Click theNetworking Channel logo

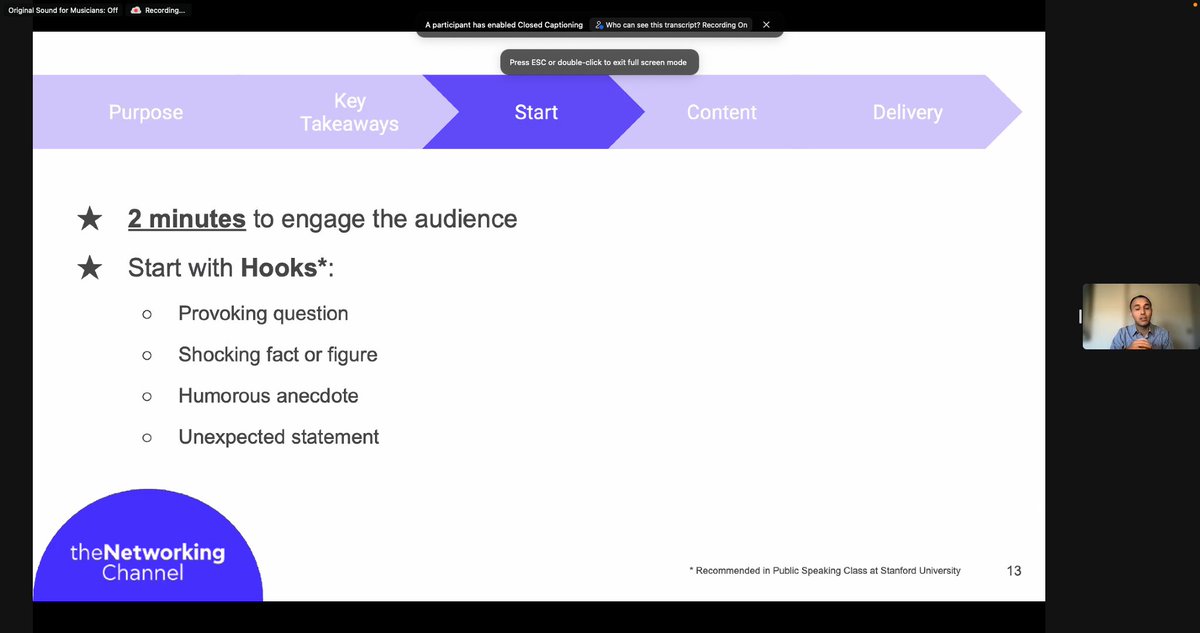click(x=148, y=546)
